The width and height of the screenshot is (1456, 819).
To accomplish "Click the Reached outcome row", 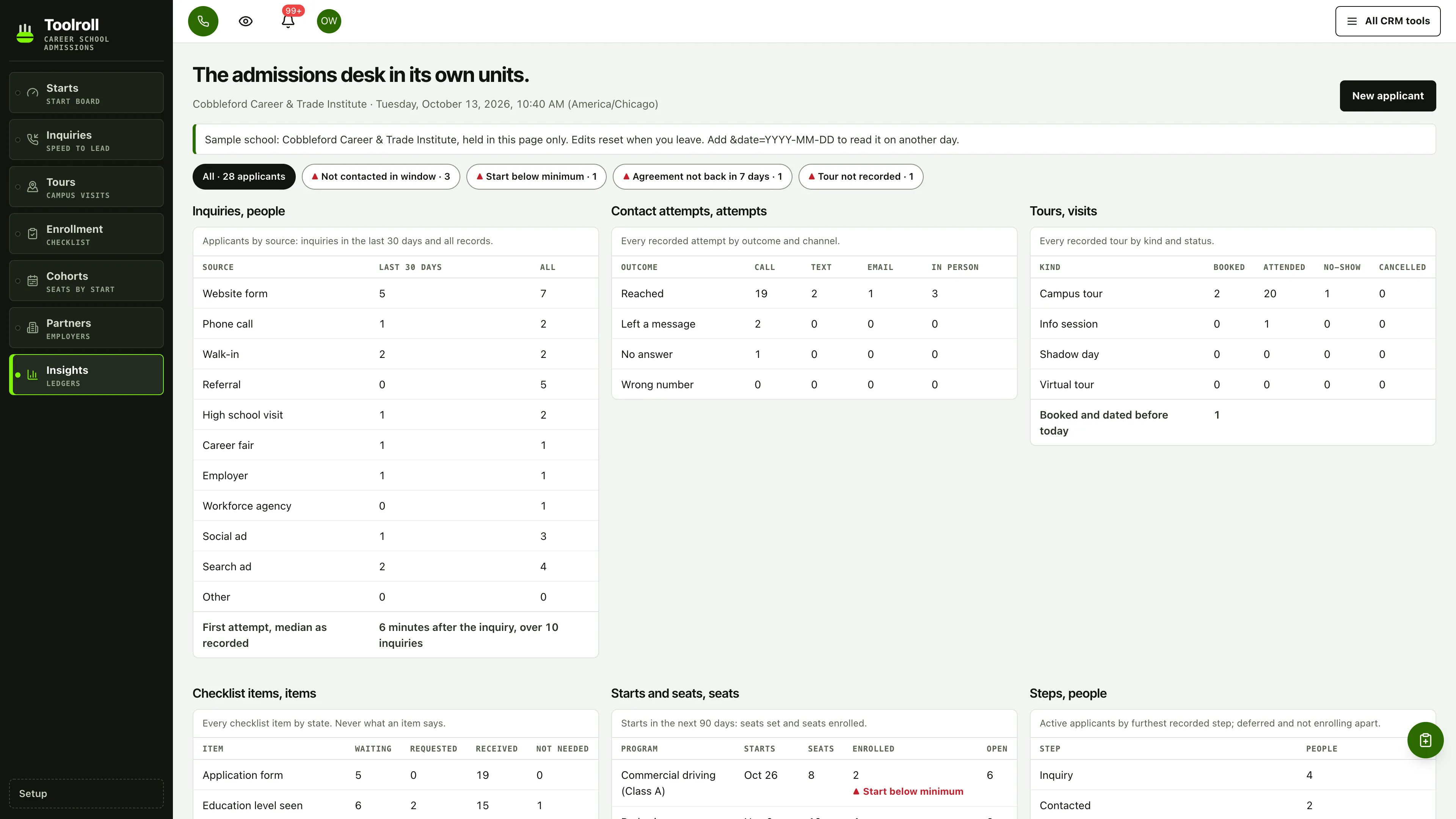I will point(814,293).
